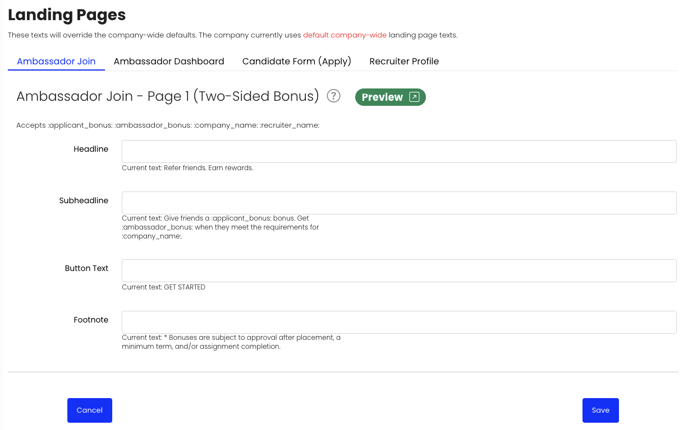Click the blue Cancel button
The image size is (688, 430).
tap(90, 410)
